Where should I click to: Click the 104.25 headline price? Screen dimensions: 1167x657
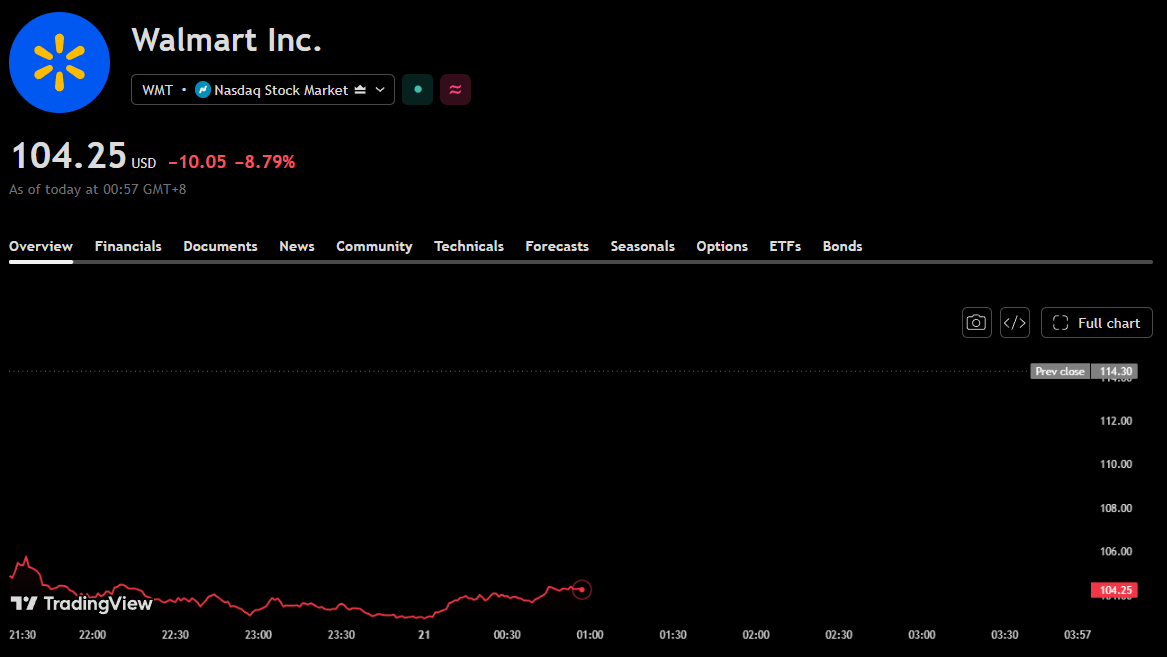pyautogui.click(x=68, y=156)
